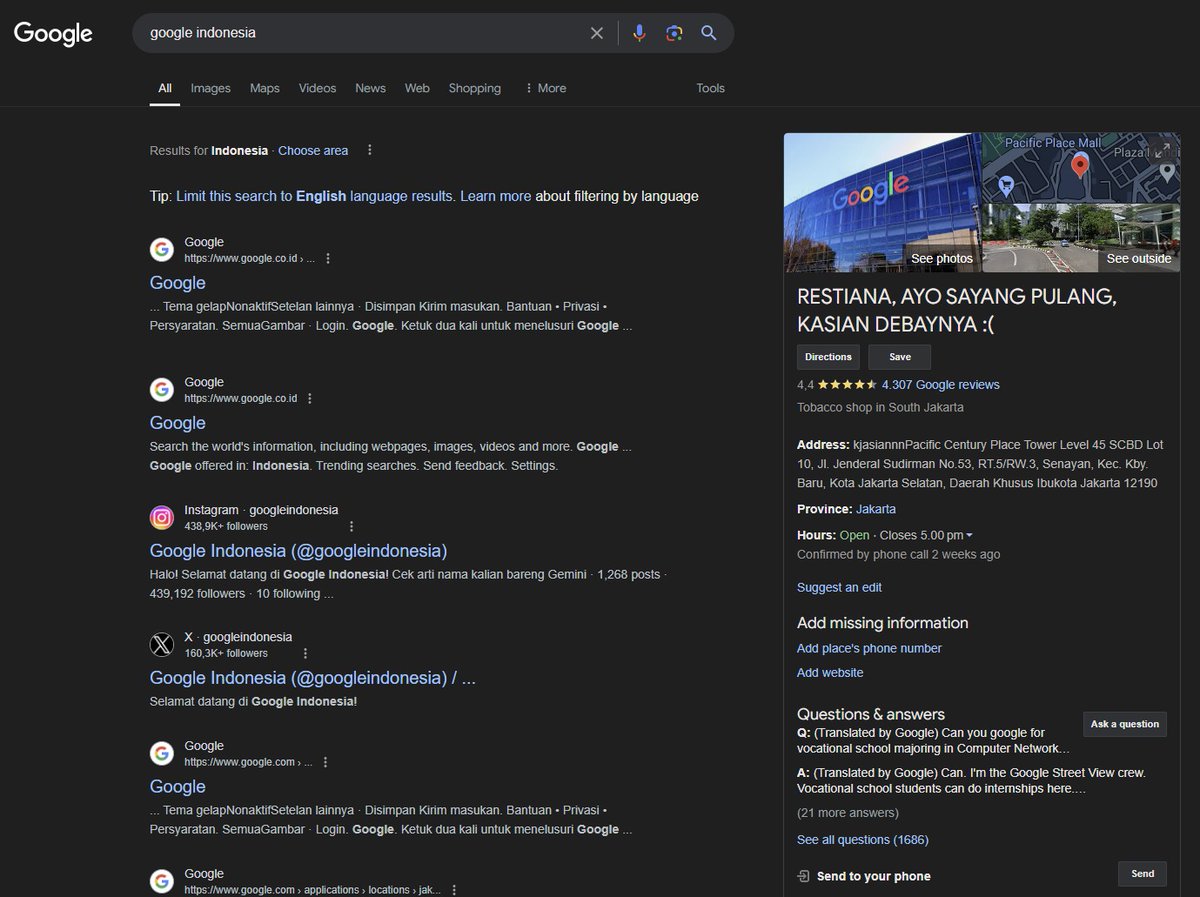The image size is (1200, 897).
Task: Submit search with magnifier icon
Action: pos(709,33)
